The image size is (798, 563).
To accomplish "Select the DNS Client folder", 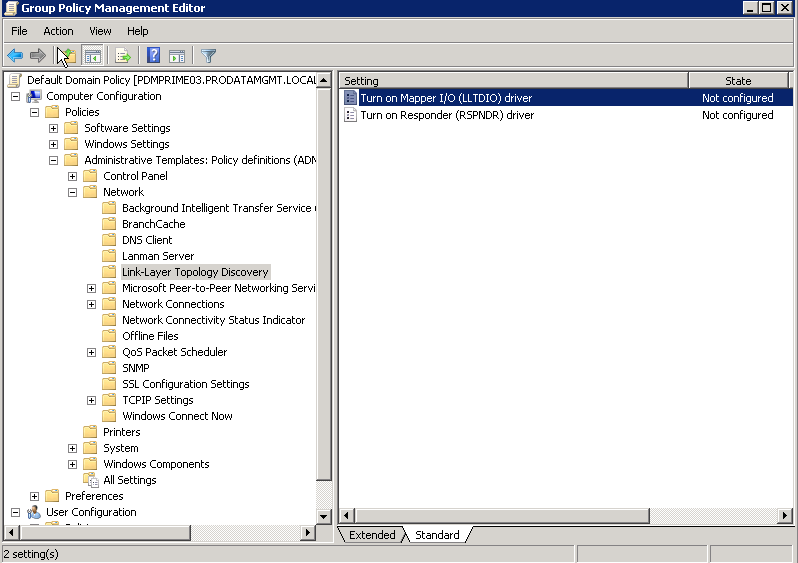I will 147,240.
